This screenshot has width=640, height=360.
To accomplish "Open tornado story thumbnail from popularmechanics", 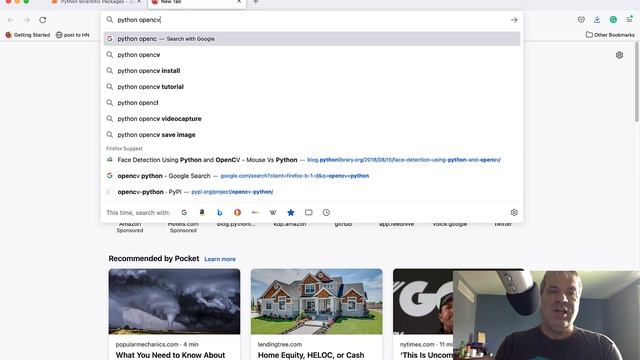I will click(174, 302).
